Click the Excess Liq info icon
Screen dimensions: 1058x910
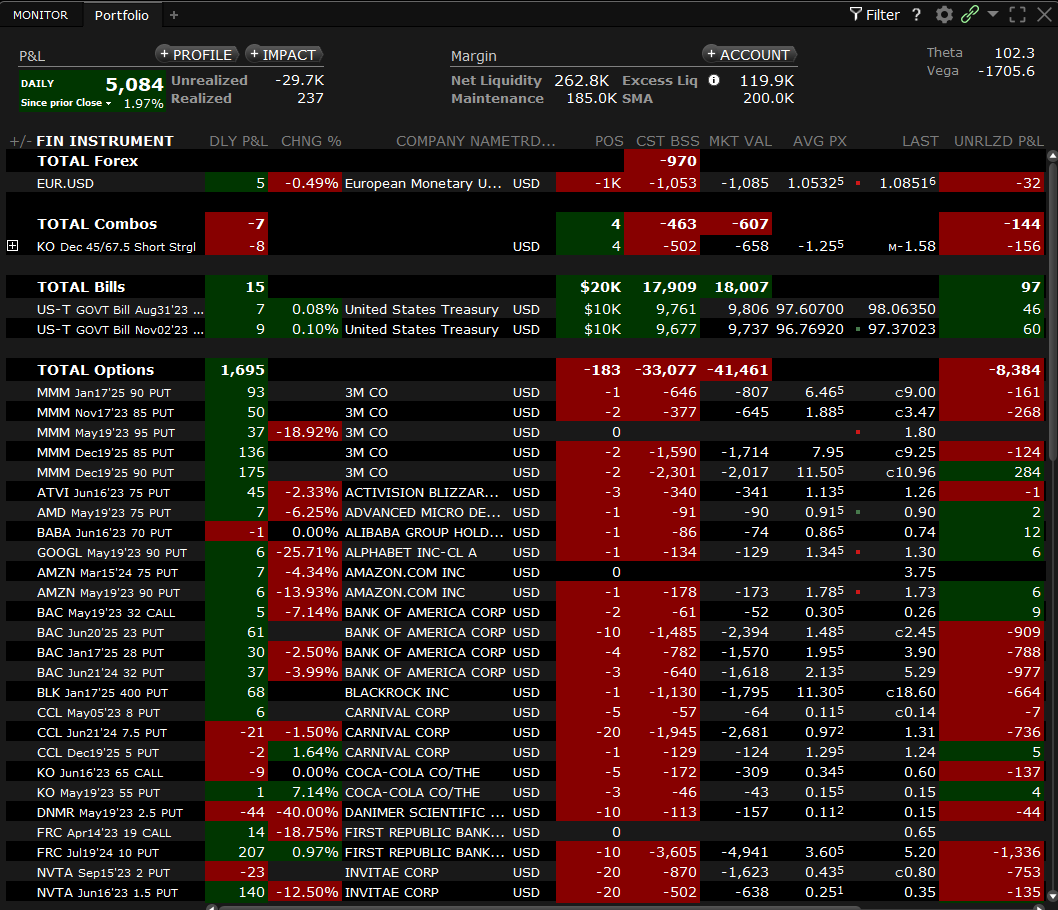[714, 80]
